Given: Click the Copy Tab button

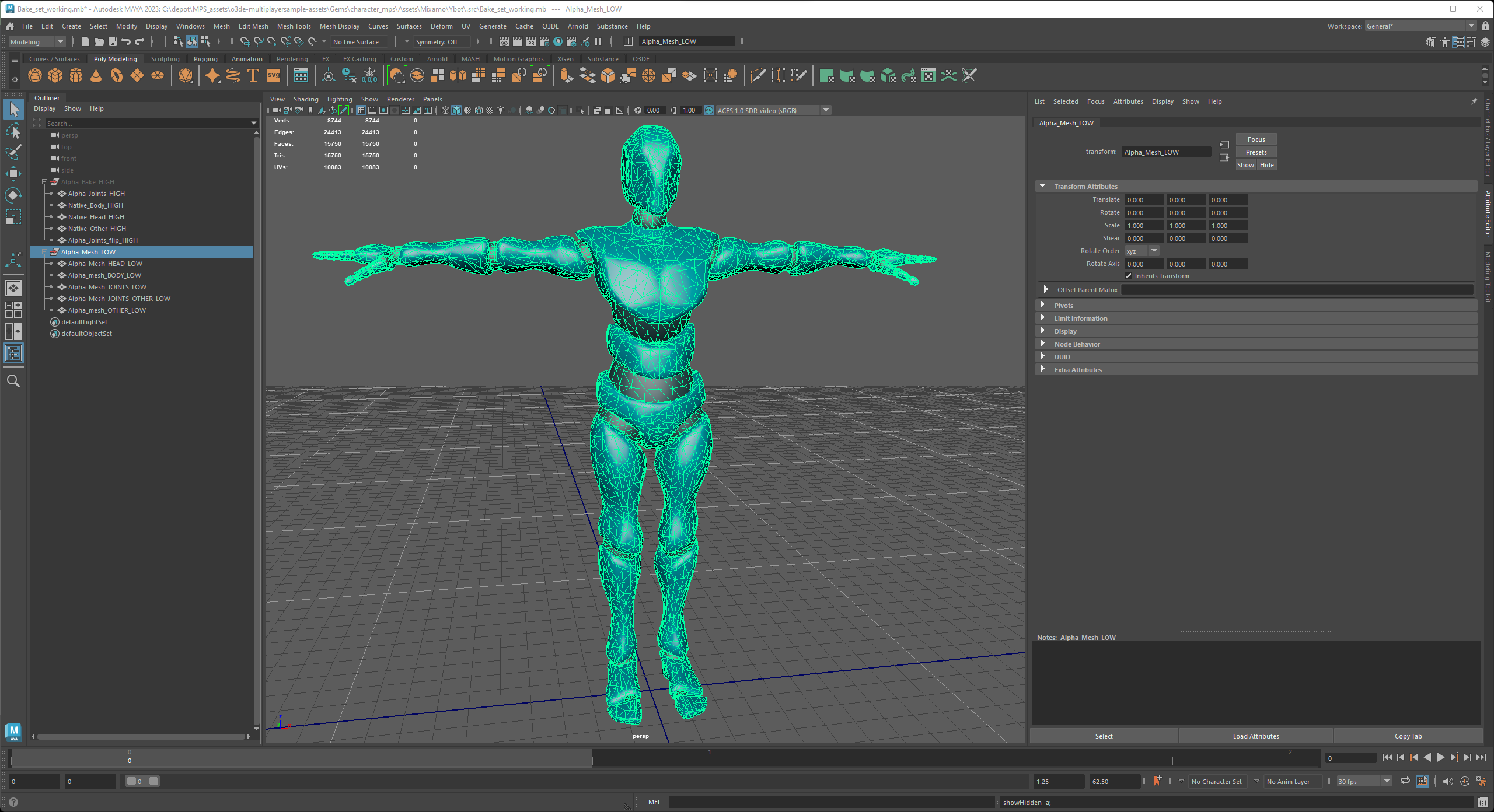Looking at the screenshot, I should 1408,736.
